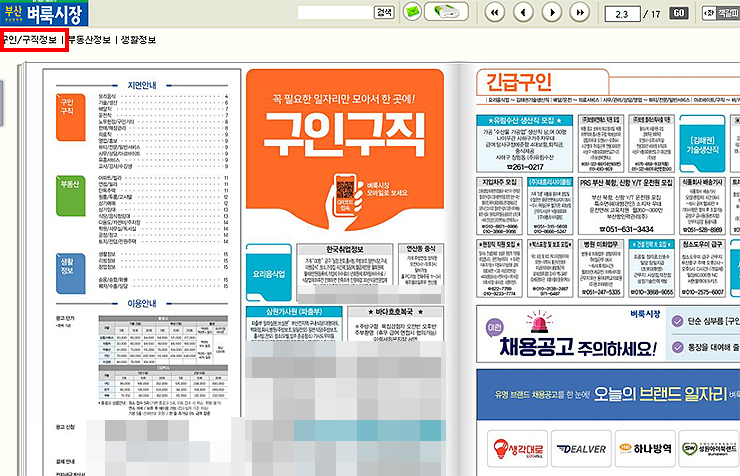740x476 pixels.
Task: Click the 상원가사원(파출부) ad header
Action: pos(294,312)
